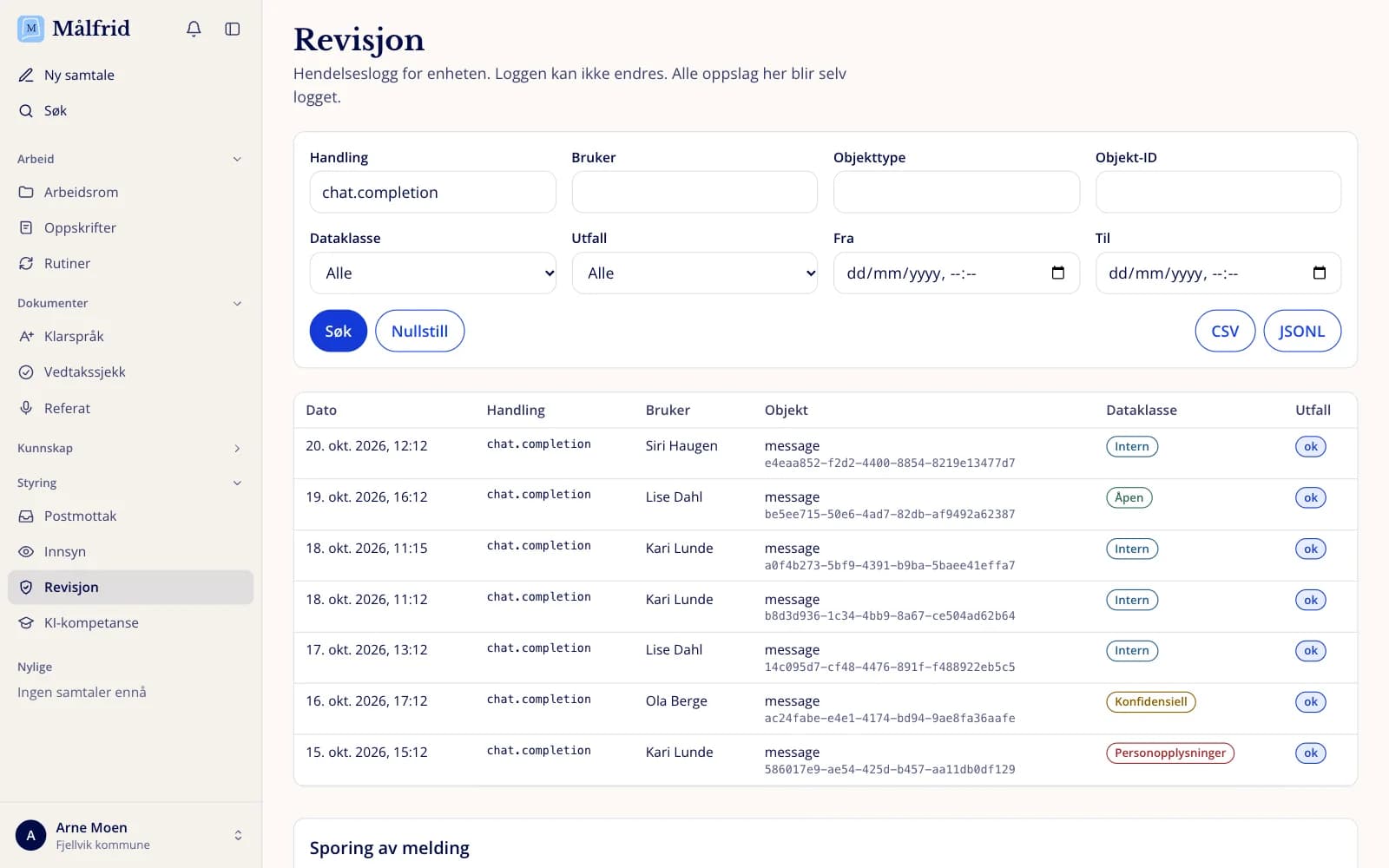Click Nullstill to reset filters
Viewport: 1389px width, 868px height.
pos(419,331)
